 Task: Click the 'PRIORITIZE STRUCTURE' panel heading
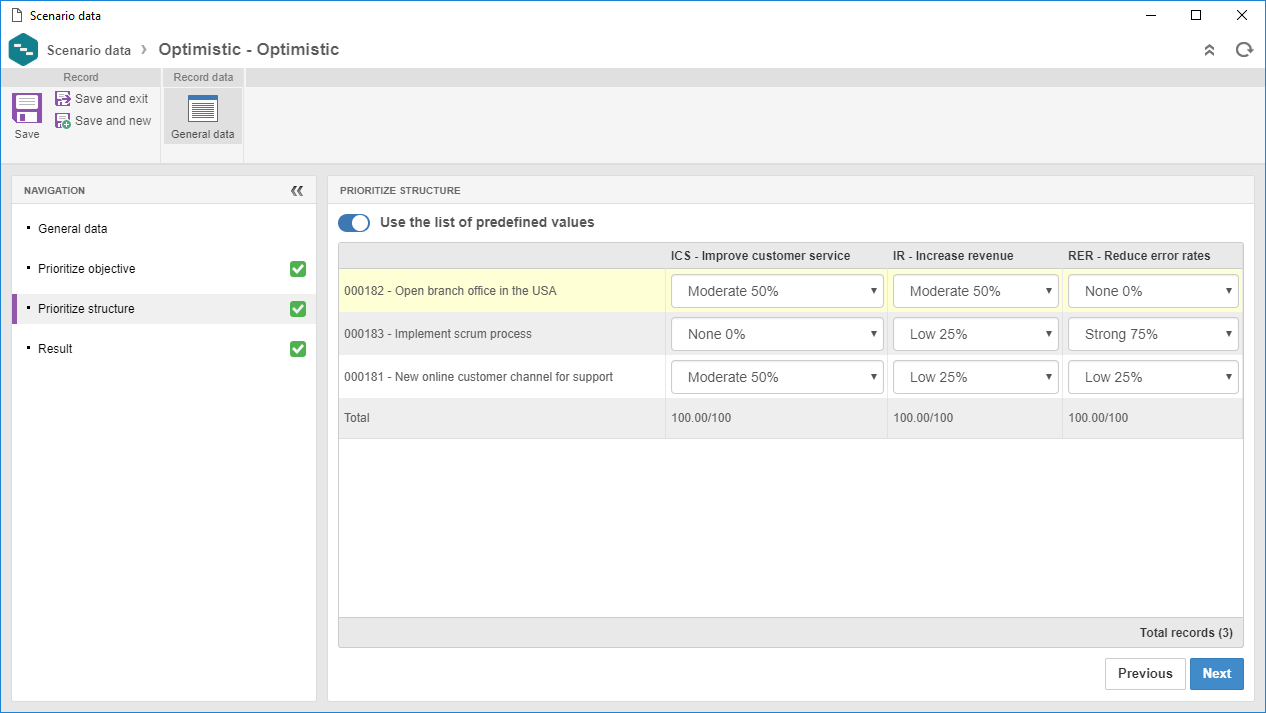point(400,190)
